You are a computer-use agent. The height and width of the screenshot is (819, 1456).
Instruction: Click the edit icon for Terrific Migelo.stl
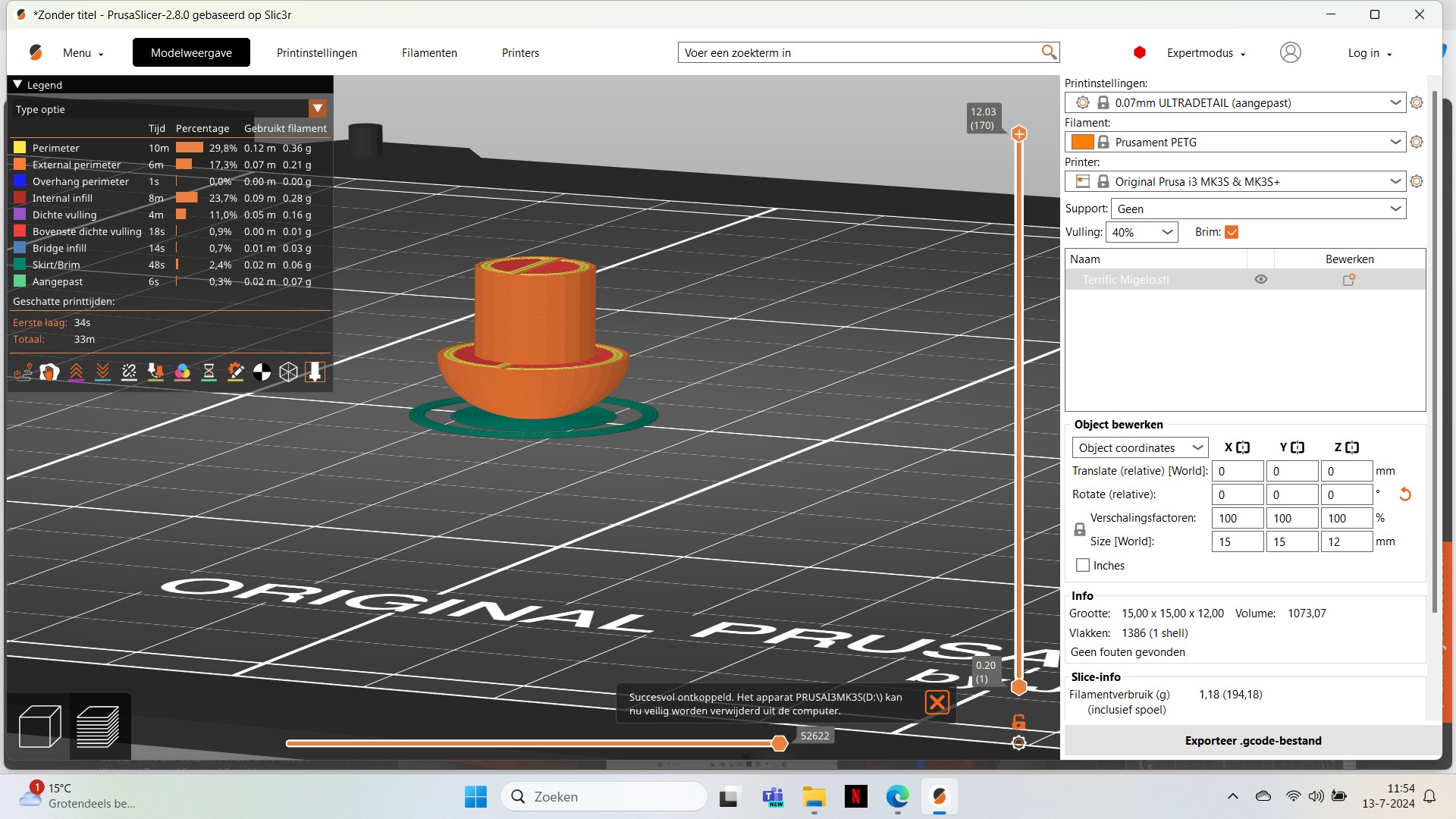(1349, 280)
